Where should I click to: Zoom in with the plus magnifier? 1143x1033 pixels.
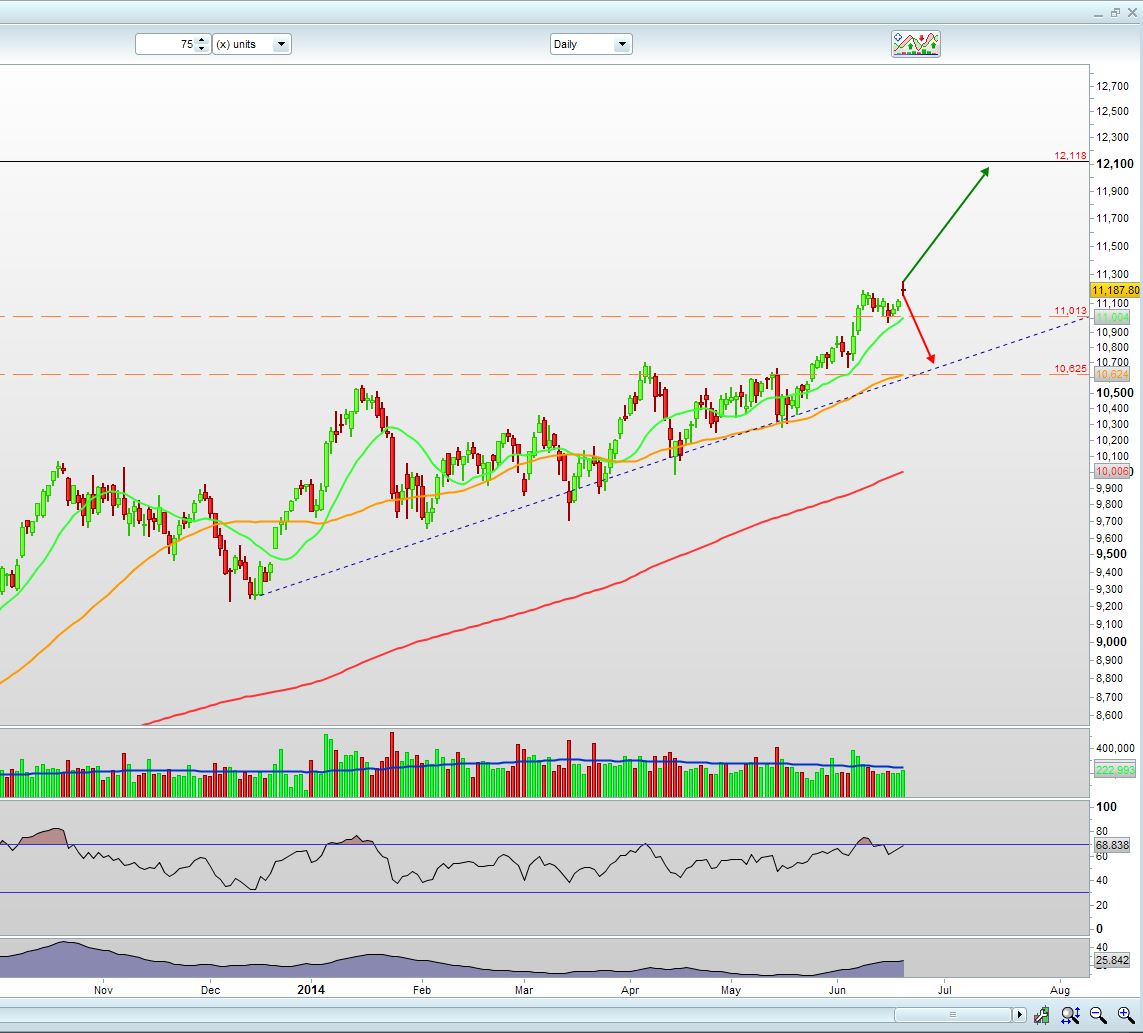[1126, 1015]
